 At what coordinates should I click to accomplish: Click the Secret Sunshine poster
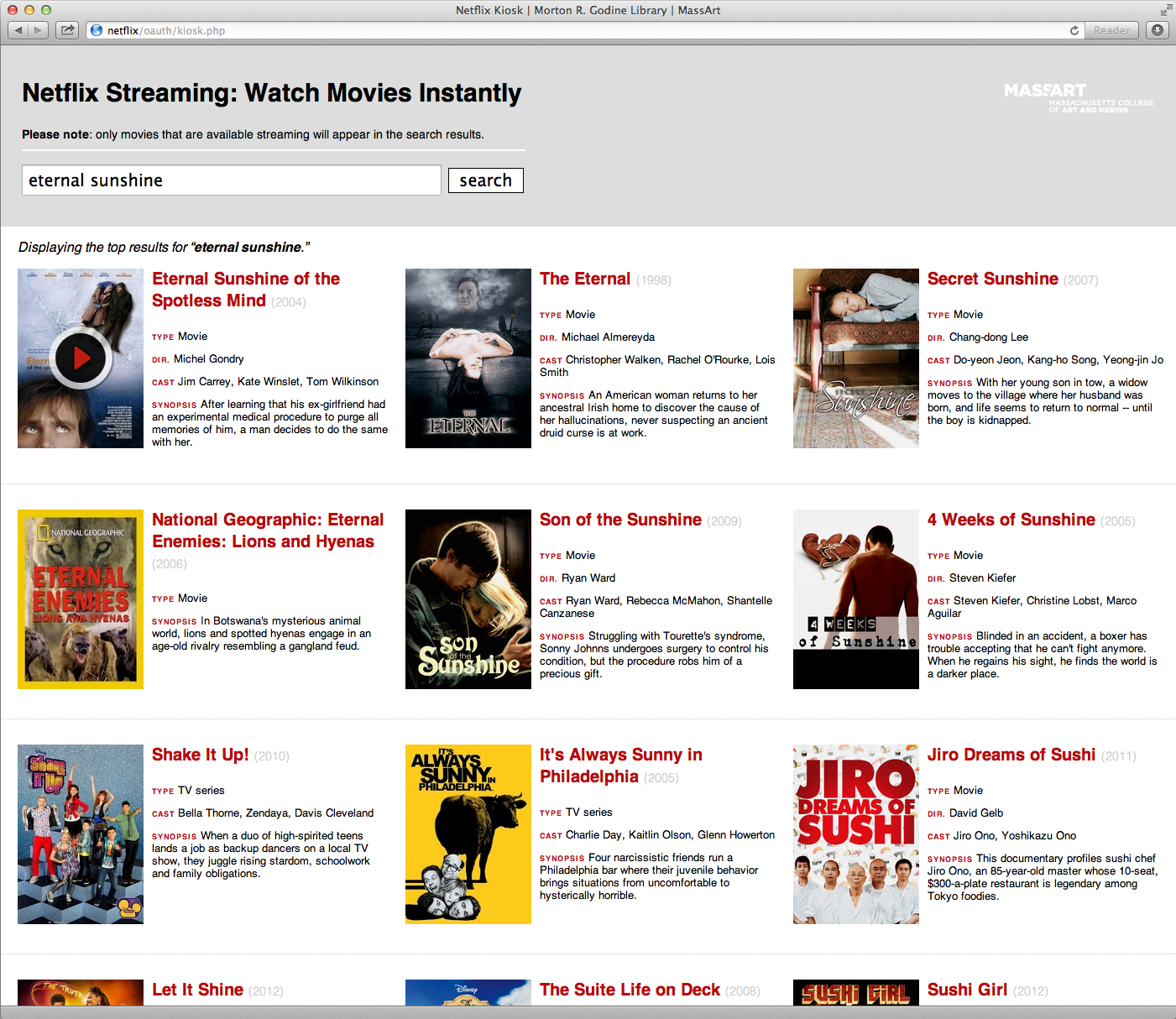coord(856,358)
